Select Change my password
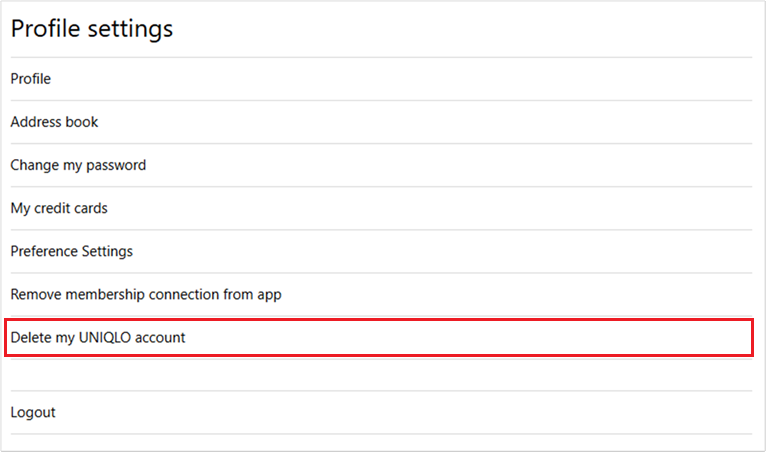The image size is (768, 457). [78, 165]
